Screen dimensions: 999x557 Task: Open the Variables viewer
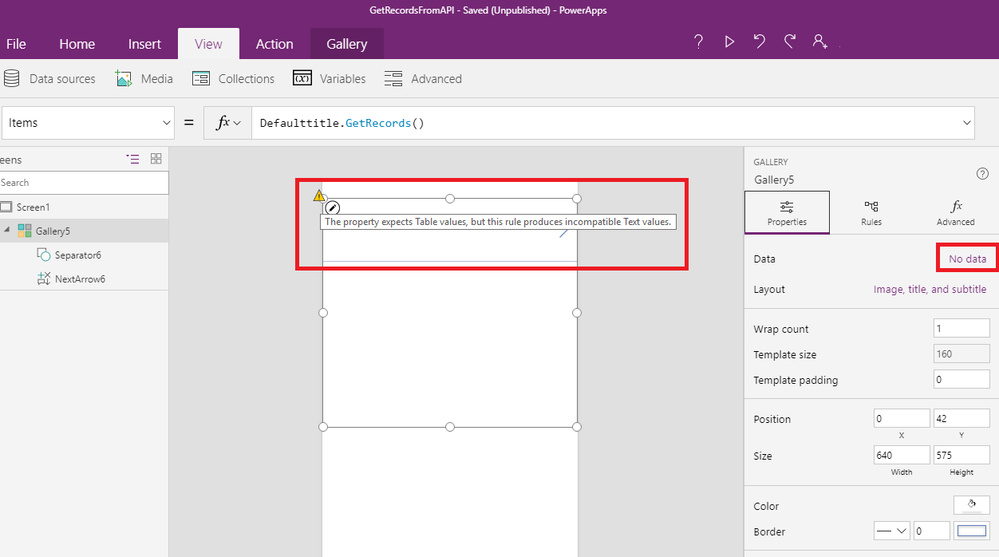[x=343, y=78]
